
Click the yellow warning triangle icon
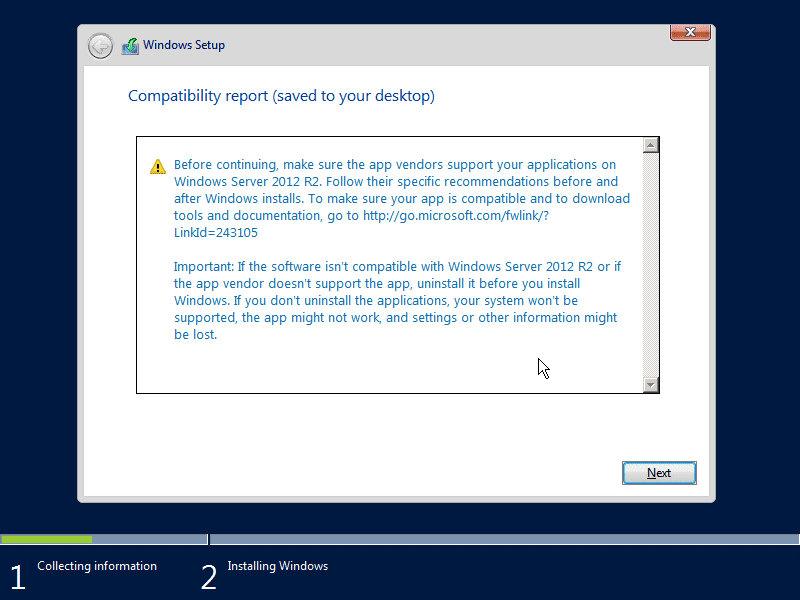(157, 166)
